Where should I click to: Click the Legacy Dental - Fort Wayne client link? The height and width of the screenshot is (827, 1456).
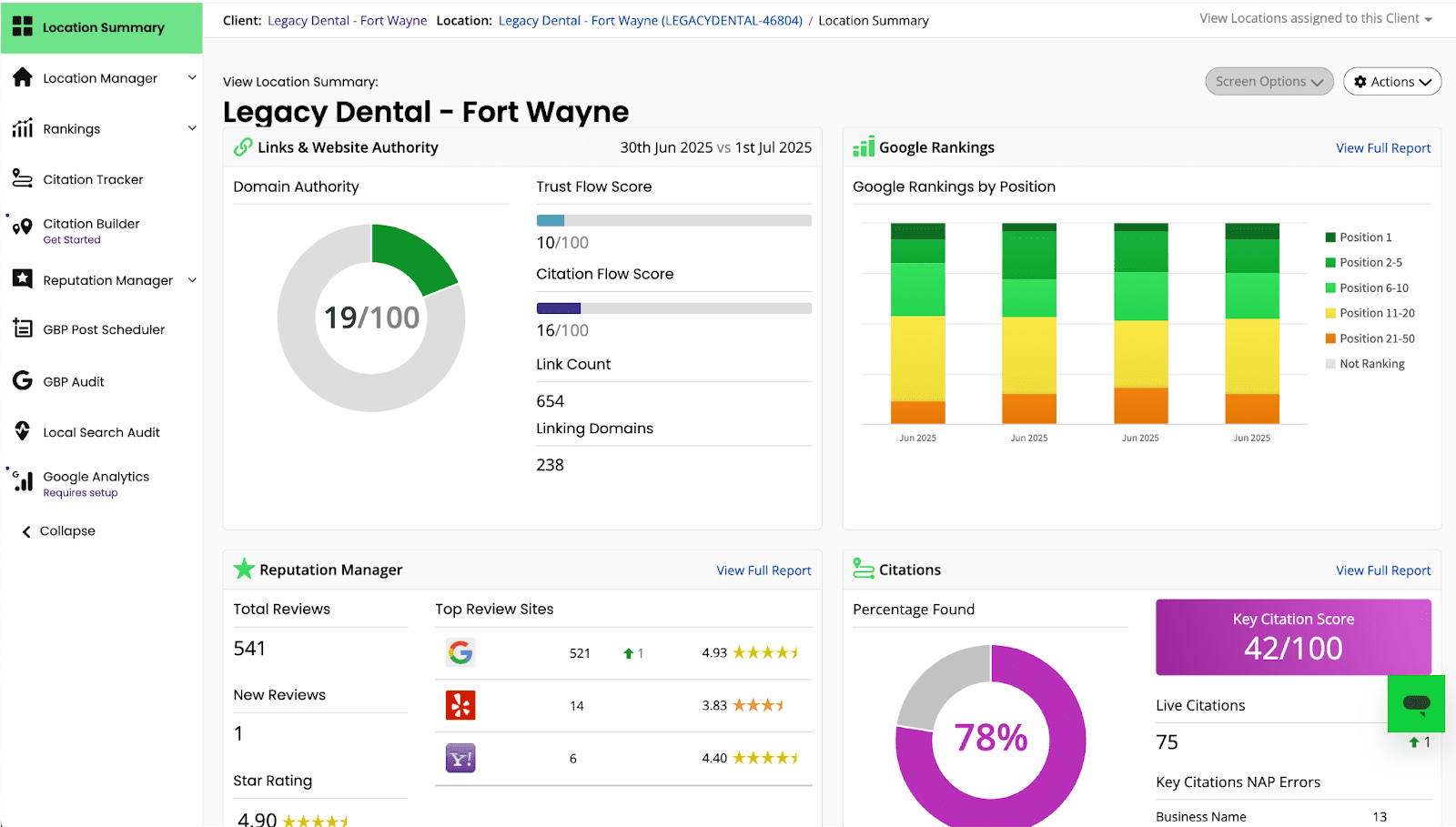(347, 20)
